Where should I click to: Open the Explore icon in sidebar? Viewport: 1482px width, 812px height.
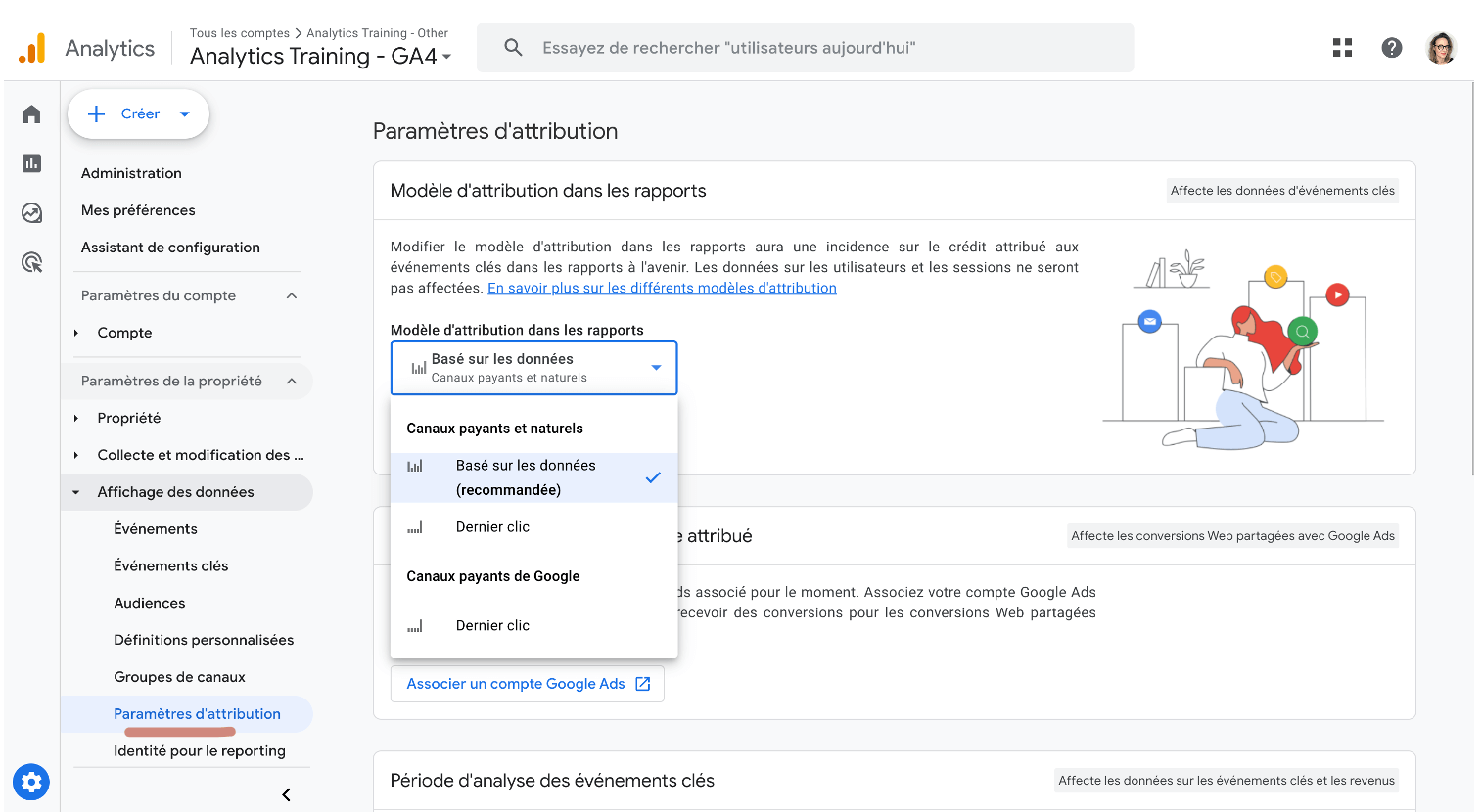point(31,212)
